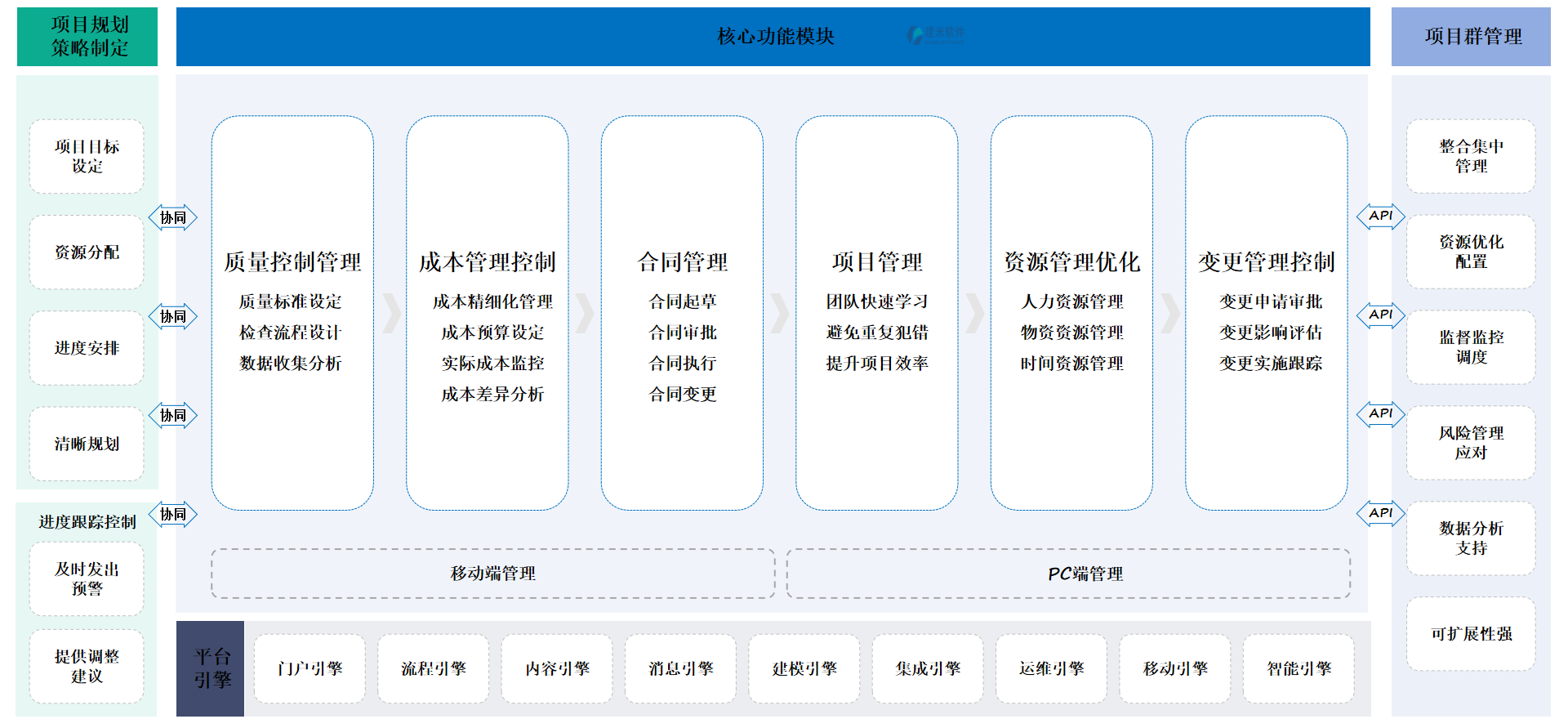
Task: Click 团队快速学习 item
Action: tap(877, 301)
